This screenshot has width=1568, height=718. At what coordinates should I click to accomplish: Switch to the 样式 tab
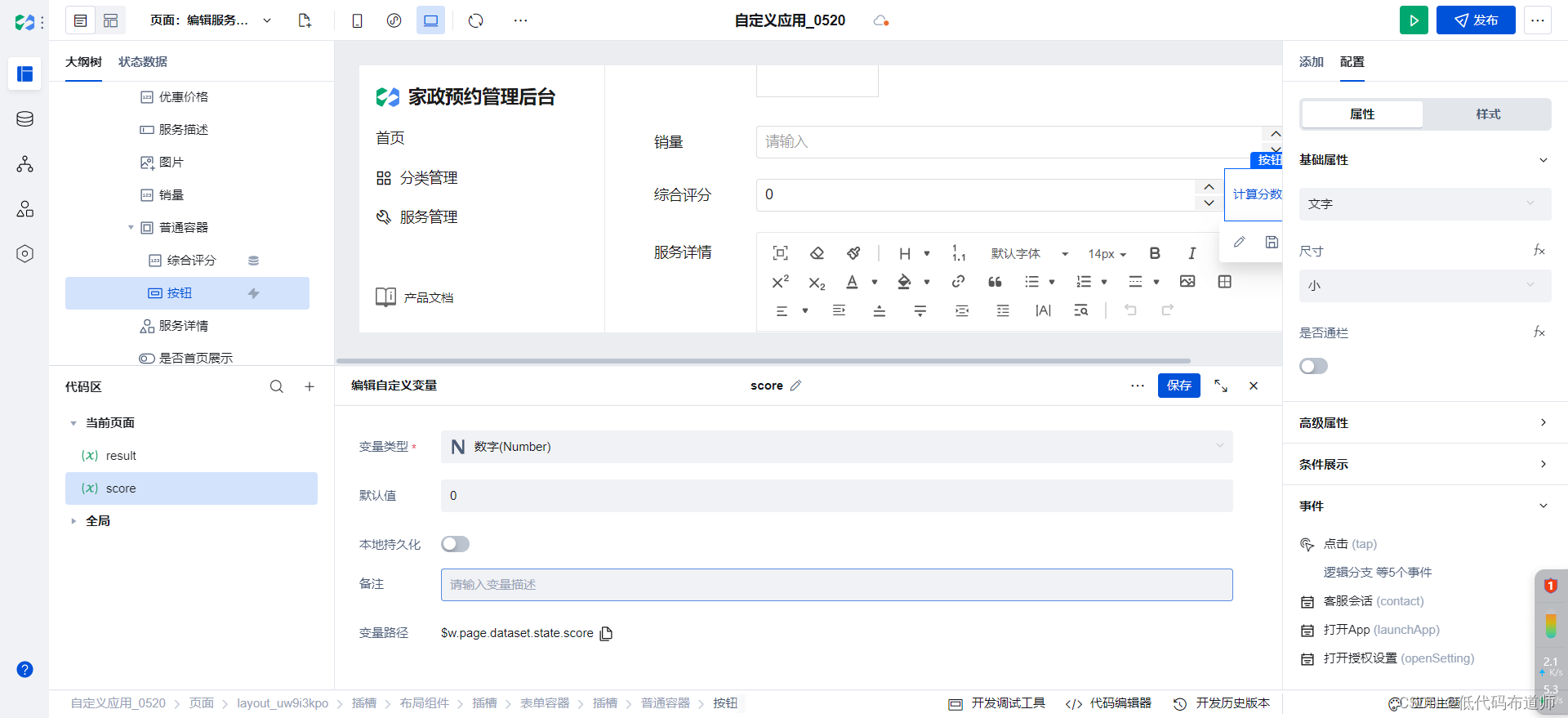pyautogui.click(x=1488, y=114)
